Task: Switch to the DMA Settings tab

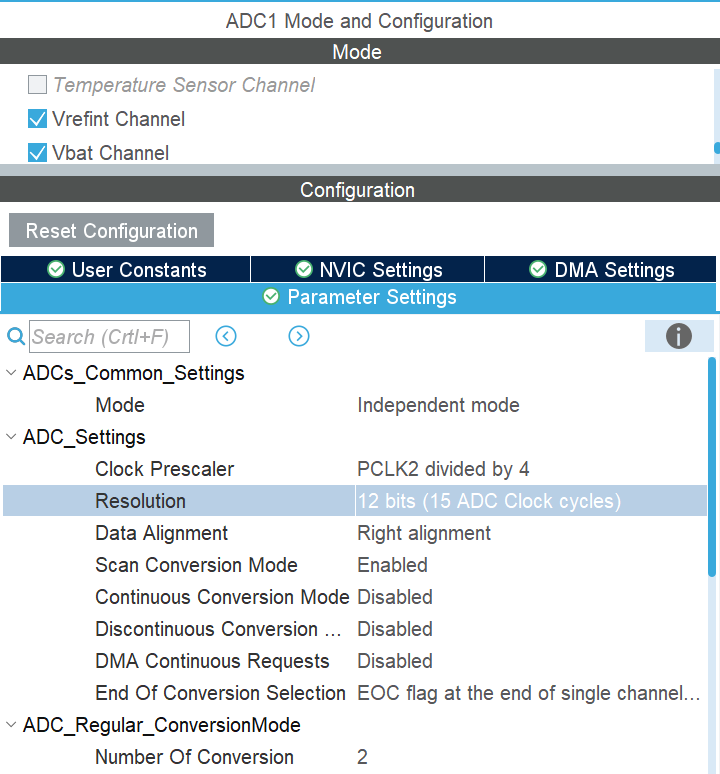Action: pos(602,269)
